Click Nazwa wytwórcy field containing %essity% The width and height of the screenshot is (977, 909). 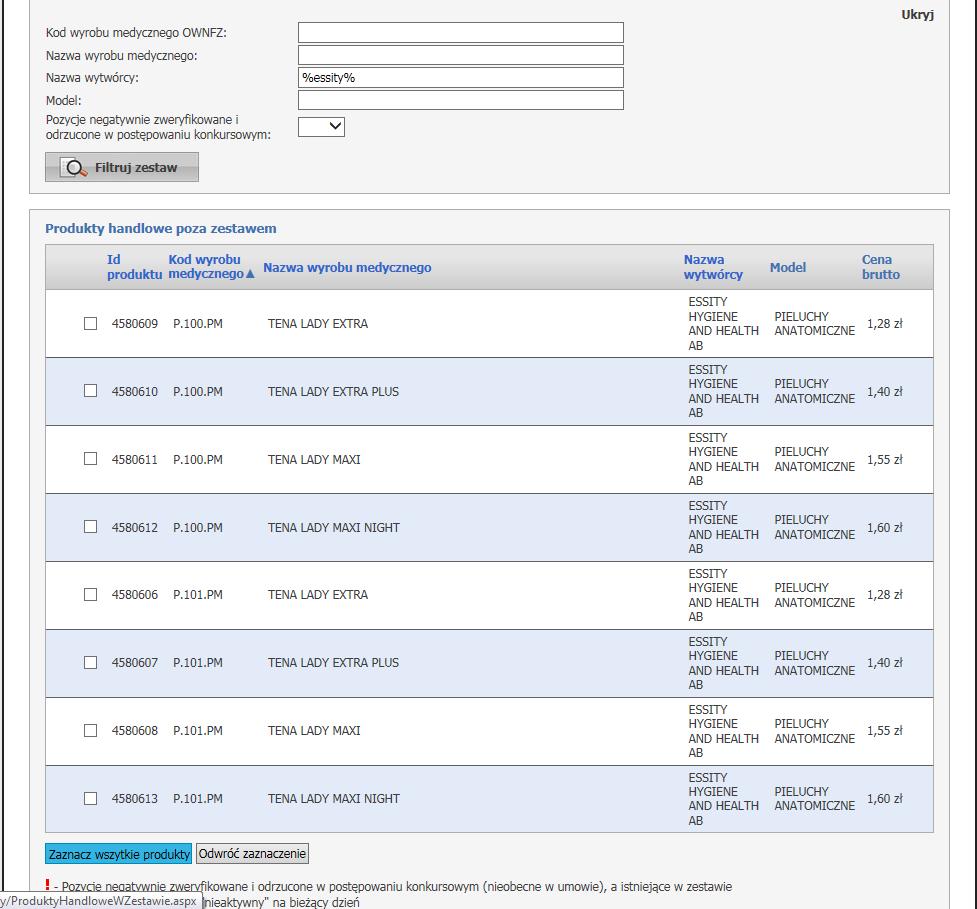pos(460,77)
